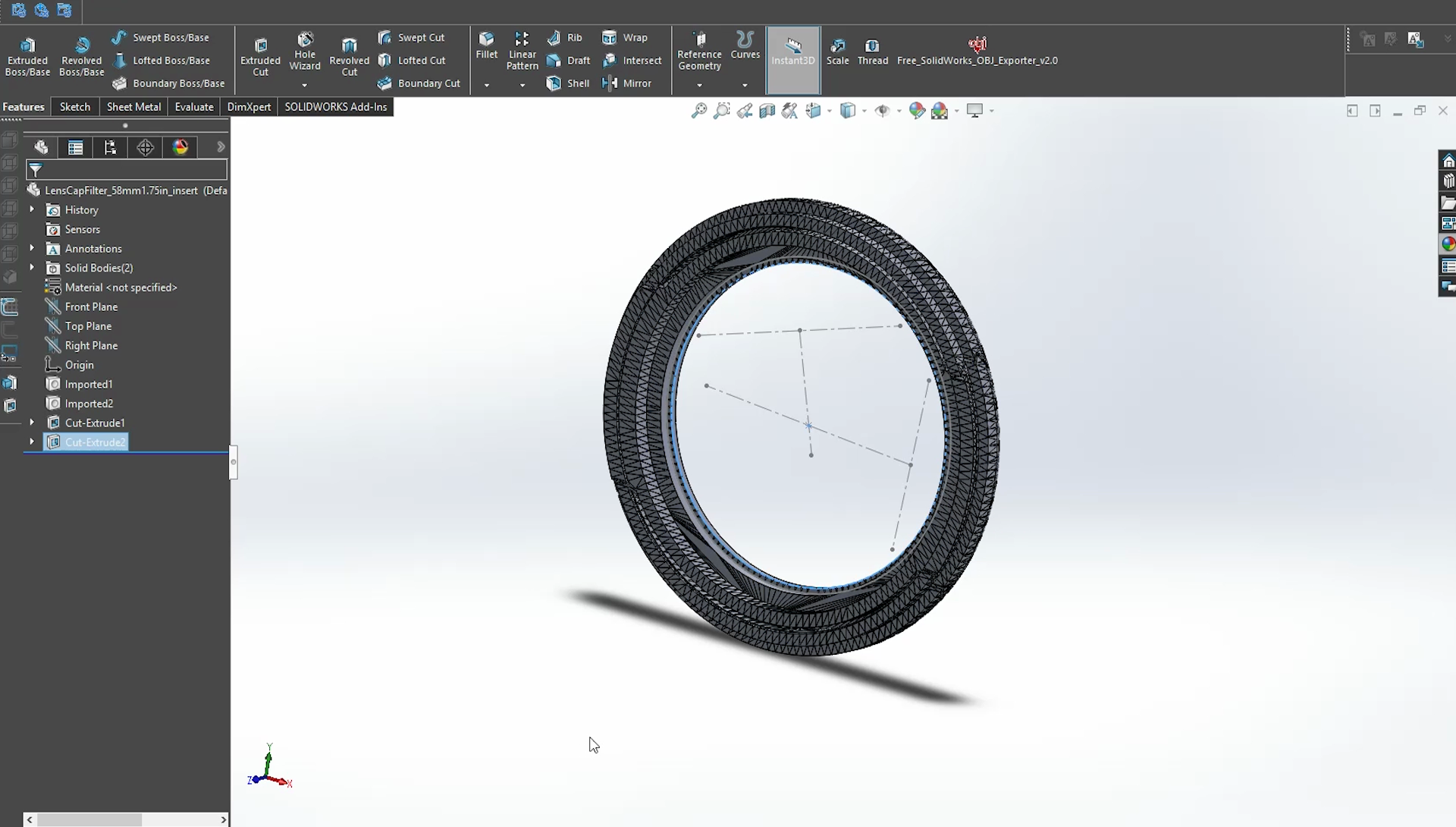Screen dimensions: 1456x827
Task: Click the Section View icon
Action: pyautogui.click(x=767, y=111)
